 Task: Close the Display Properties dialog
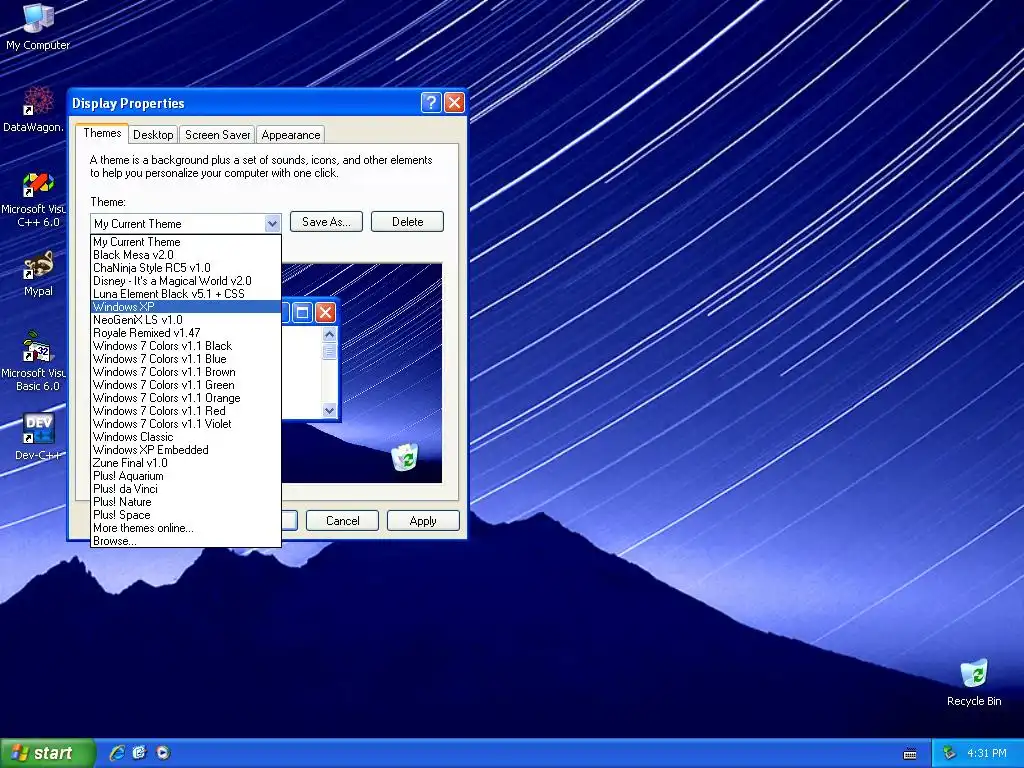click(454, 103)
